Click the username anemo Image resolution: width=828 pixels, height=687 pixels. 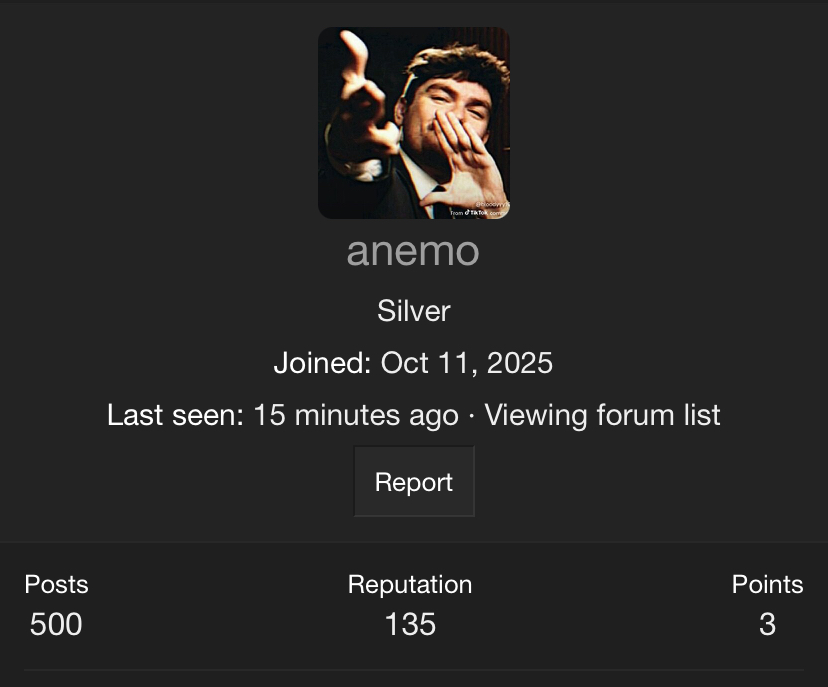click(x=413, y=251)
